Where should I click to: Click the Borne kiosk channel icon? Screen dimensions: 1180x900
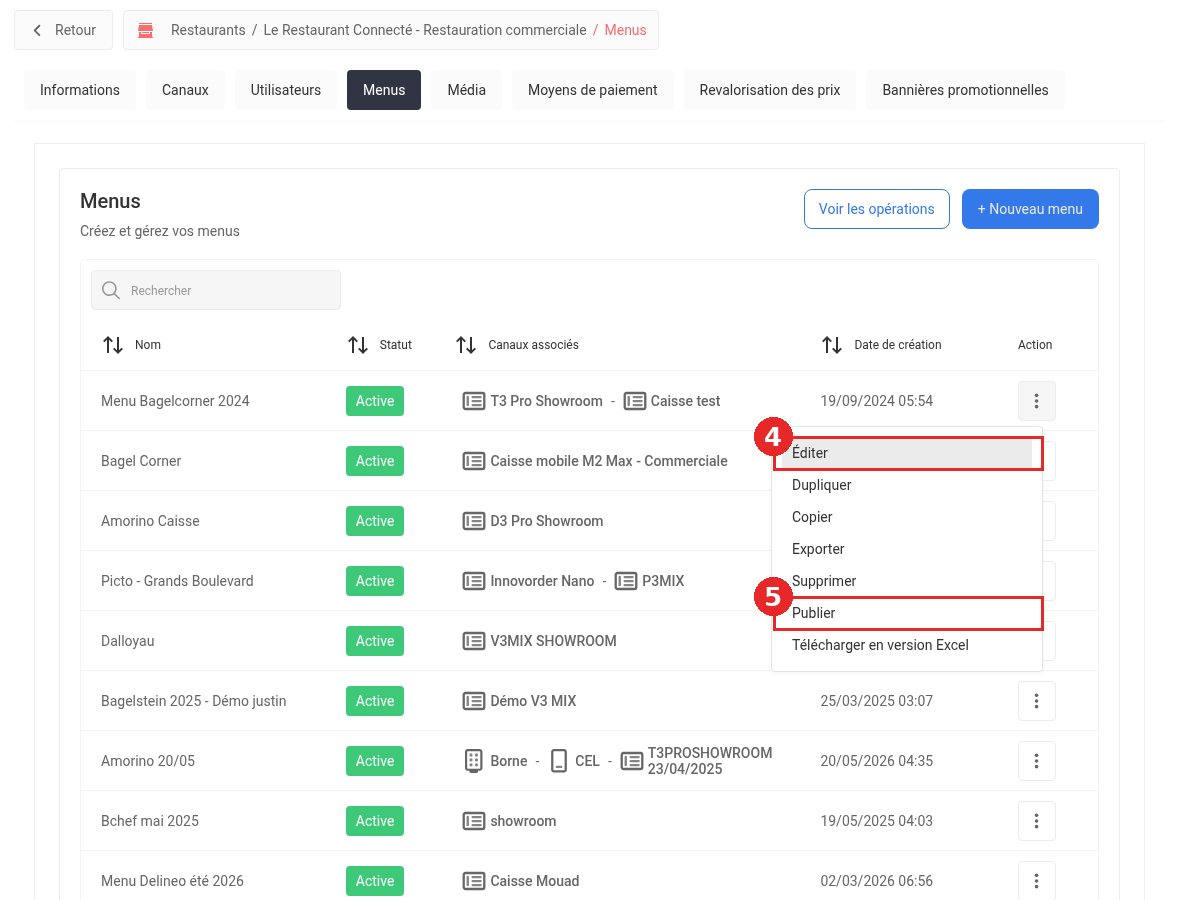pos(473,761)
